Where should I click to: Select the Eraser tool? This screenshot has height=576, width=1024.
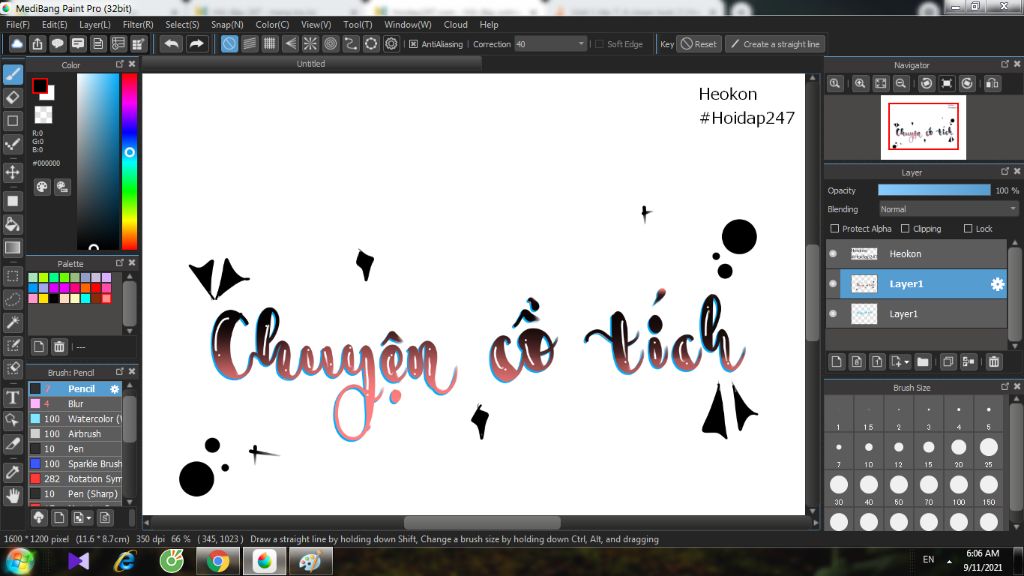pos(13,97)
